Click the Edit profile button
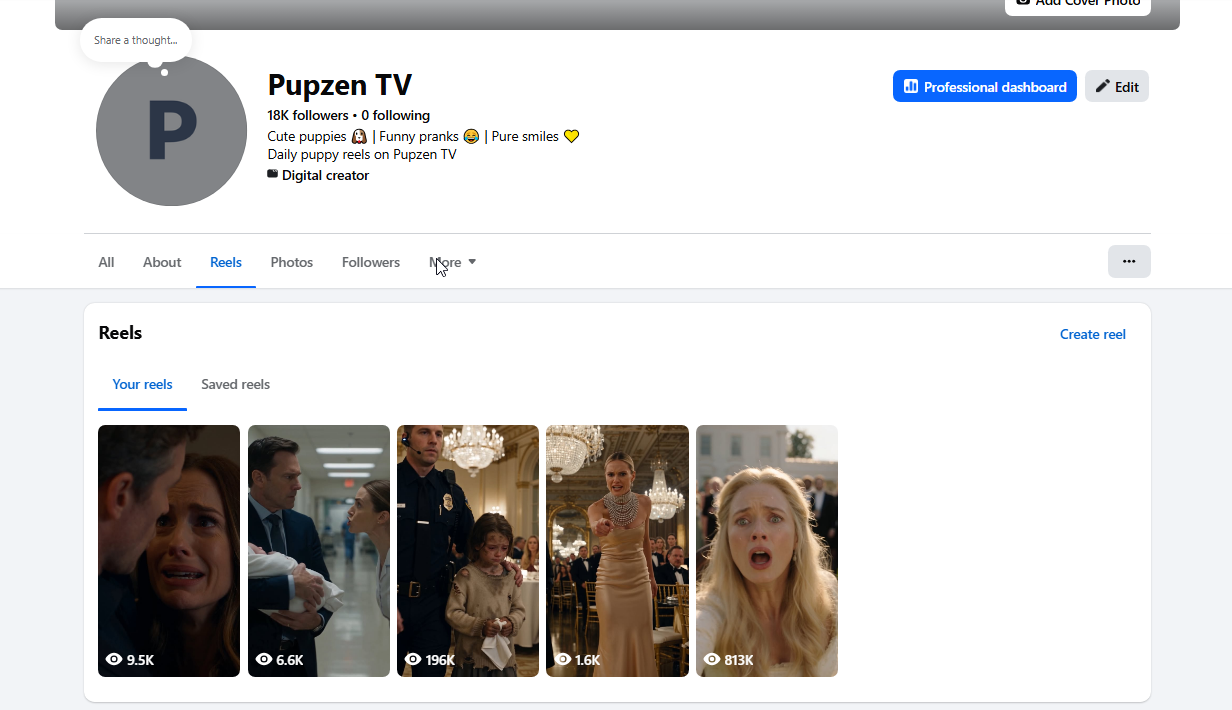Screen dimensions: 1232x710 pyautogui.click(x=1116, y=86)
